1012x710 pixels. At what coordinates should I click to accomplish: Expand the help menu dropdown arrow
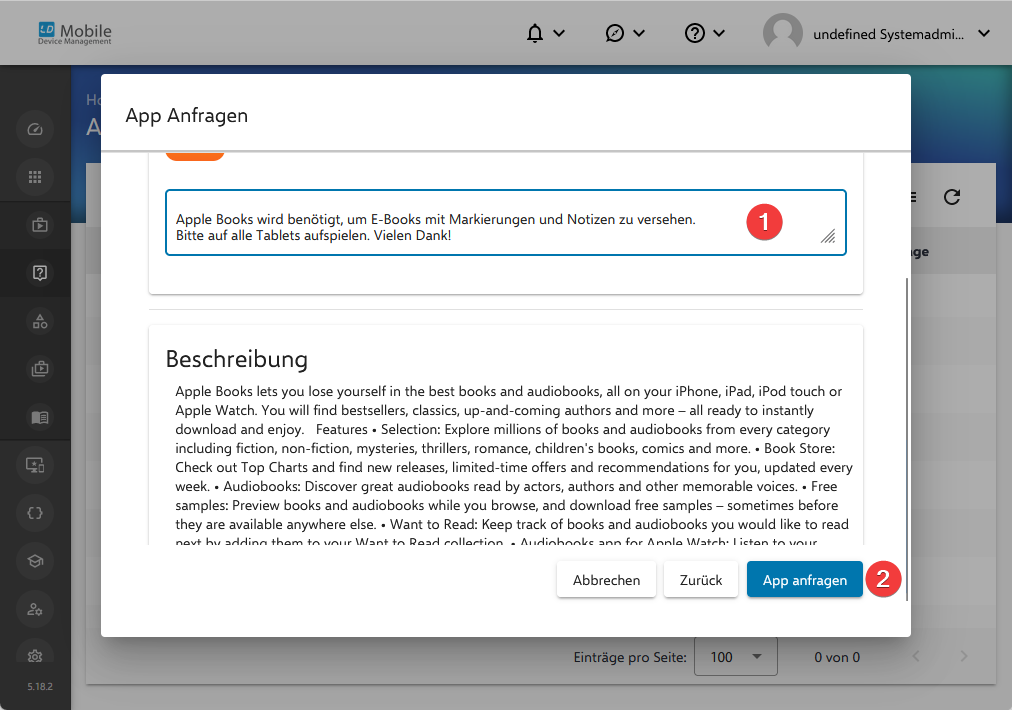[x=719, y=33]
